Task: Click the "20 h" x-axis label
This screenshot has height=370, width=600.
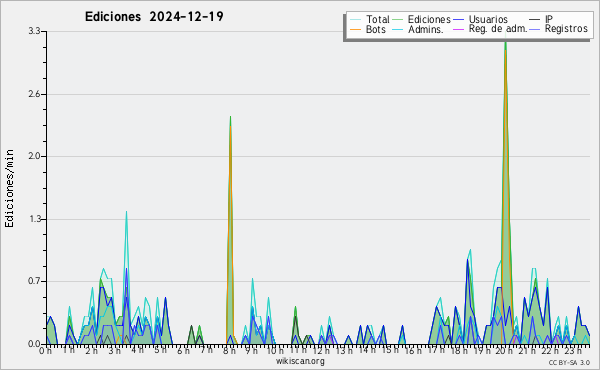Action: pos(504,351)
